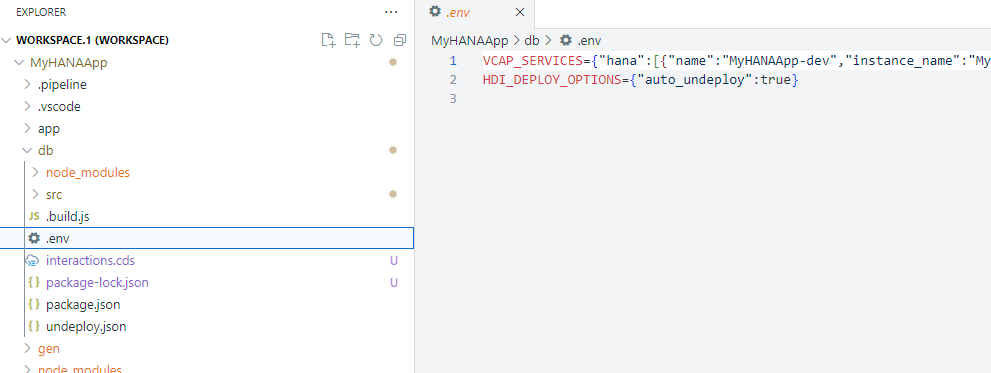Open package-lock.json file
Screen dimensions: 991x373
[97, 283]
